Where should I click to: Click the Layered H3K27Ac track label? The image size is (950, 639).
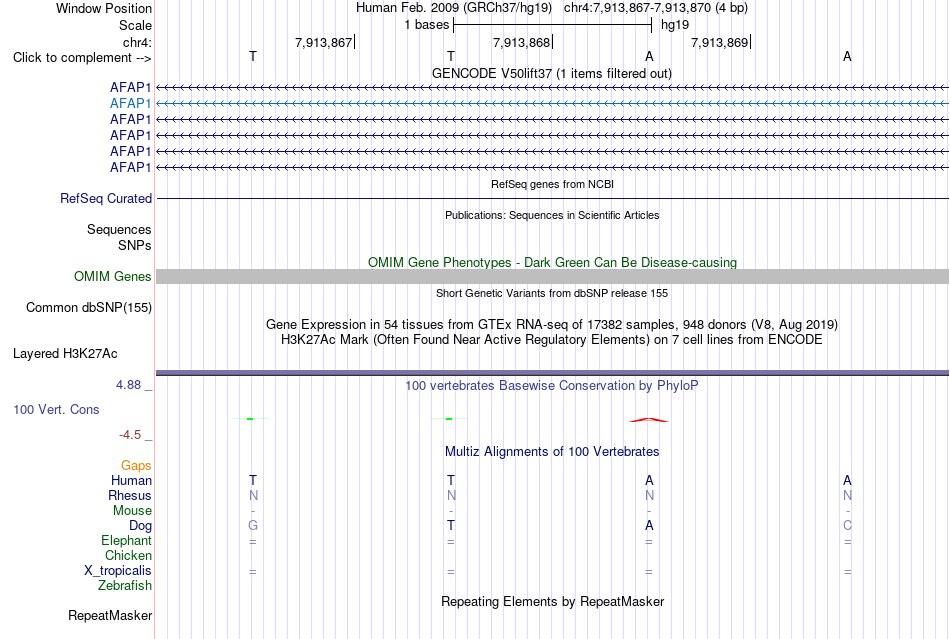pyautogui.click(x=65, y=354)
